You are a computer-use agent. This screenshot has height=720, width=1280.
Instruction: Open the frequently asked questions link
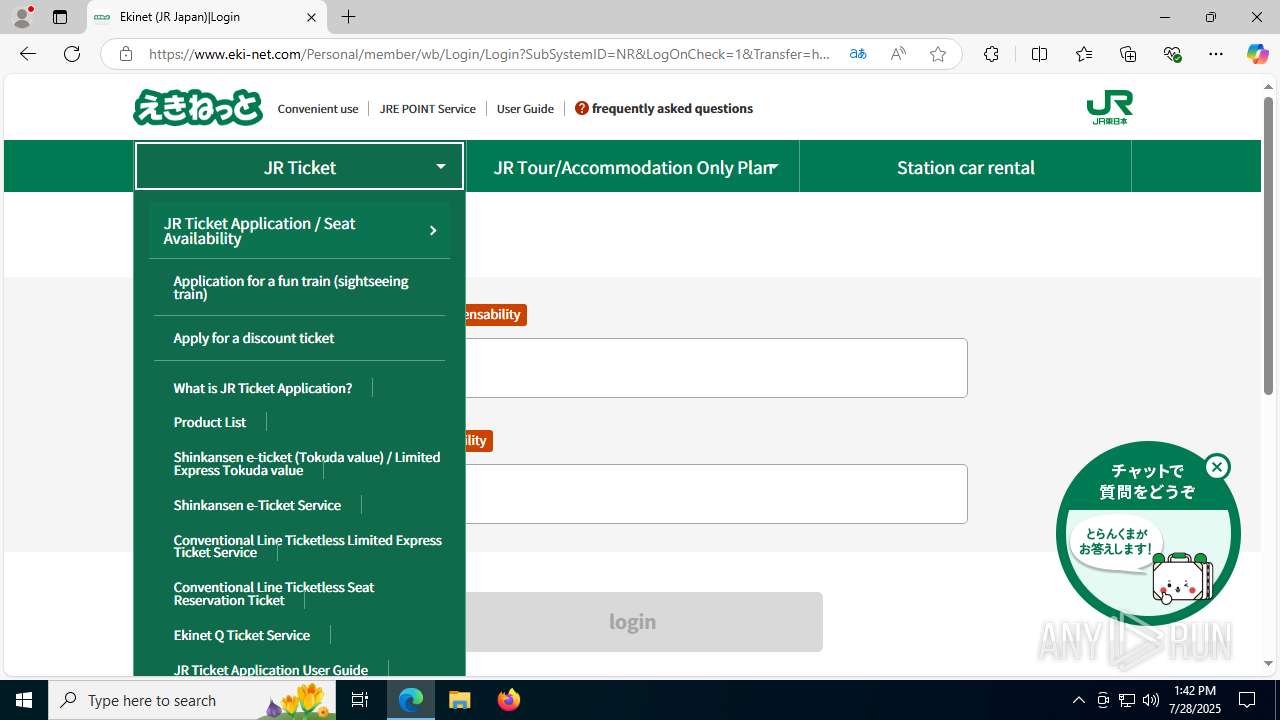point(664,108)
